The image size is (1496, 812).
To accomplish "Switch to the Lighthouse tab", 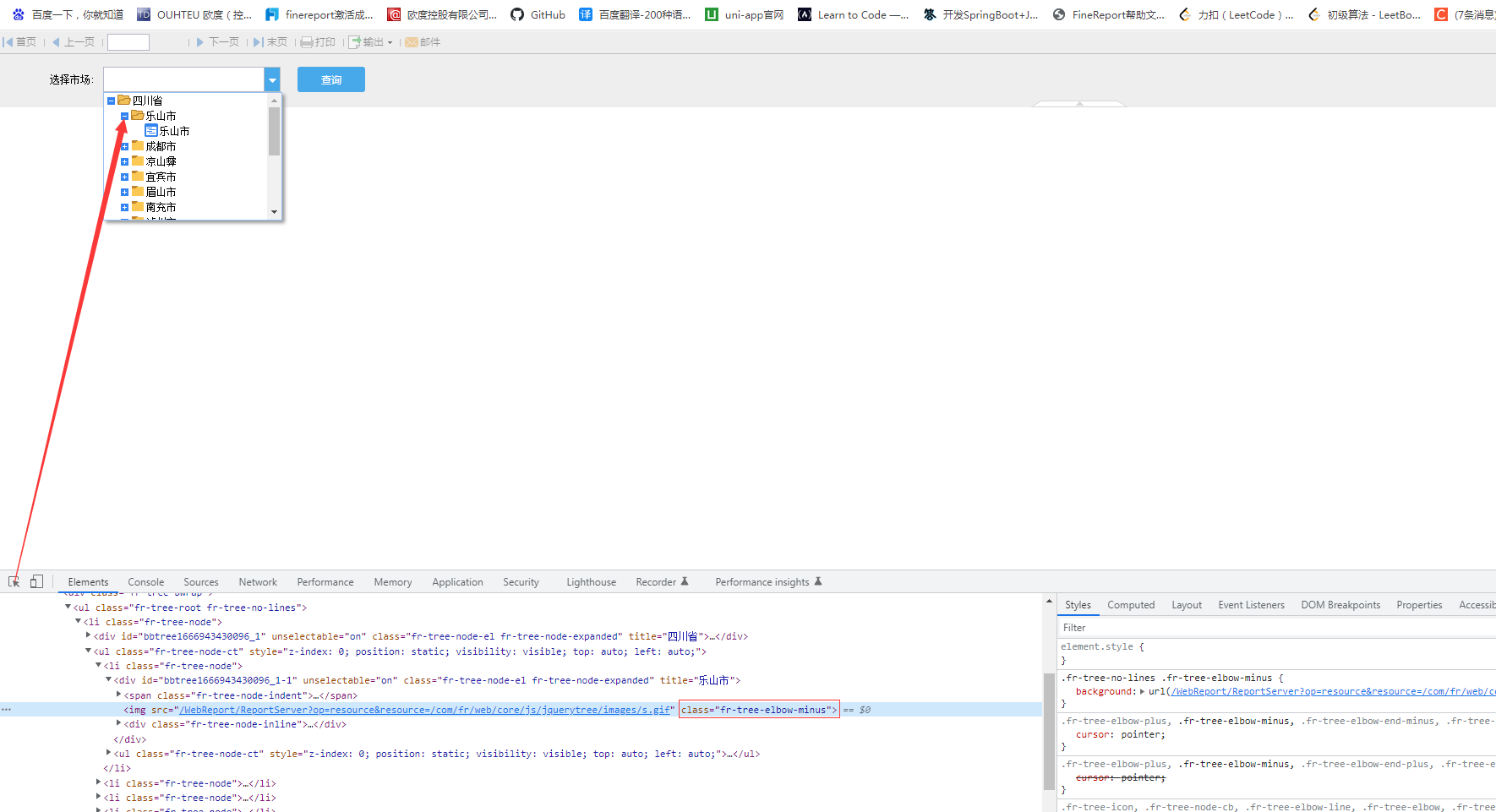I will (x=591, y=582).
